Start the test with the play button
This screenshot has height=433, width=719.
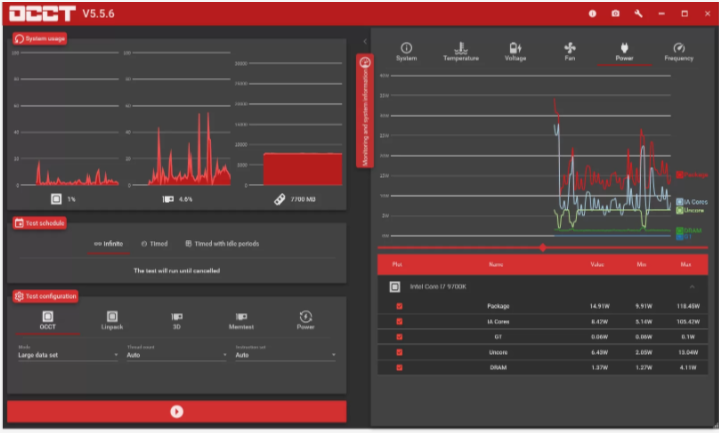(x=177, y=411)
